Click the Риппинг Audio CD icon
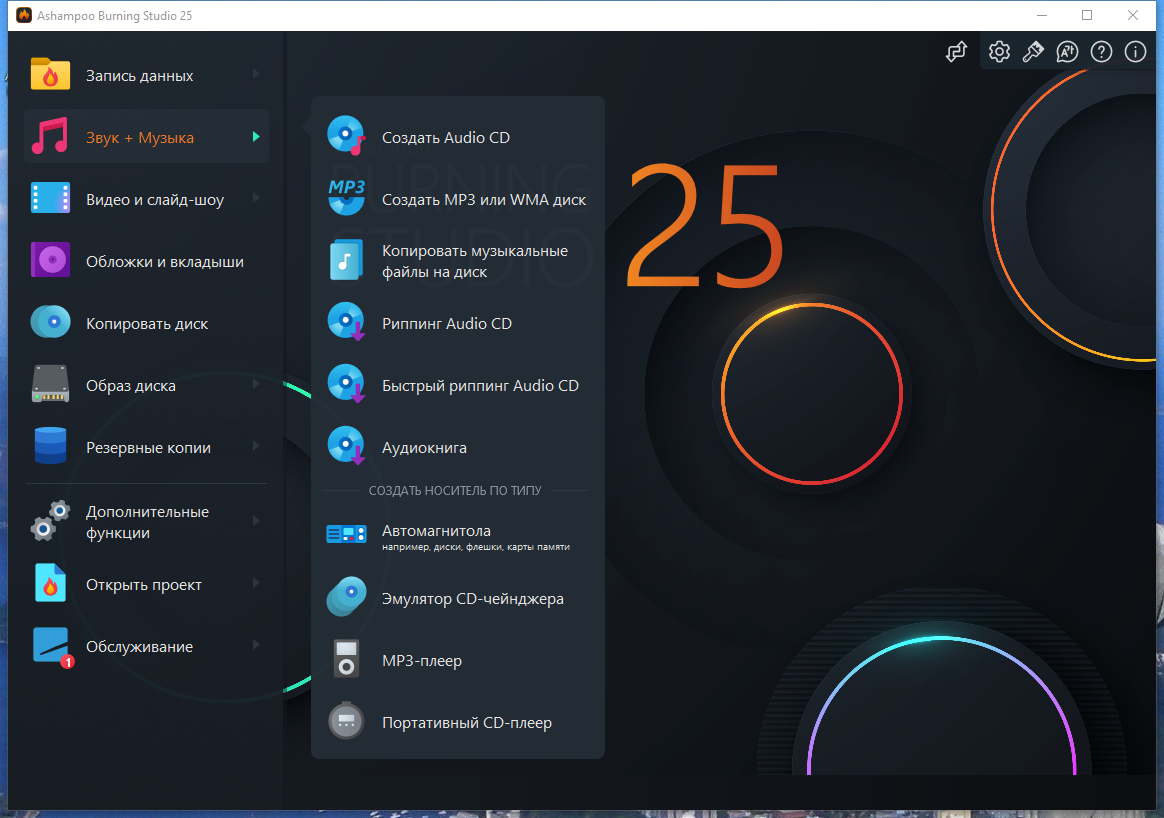1164x818 pixels. click(347, 321)
